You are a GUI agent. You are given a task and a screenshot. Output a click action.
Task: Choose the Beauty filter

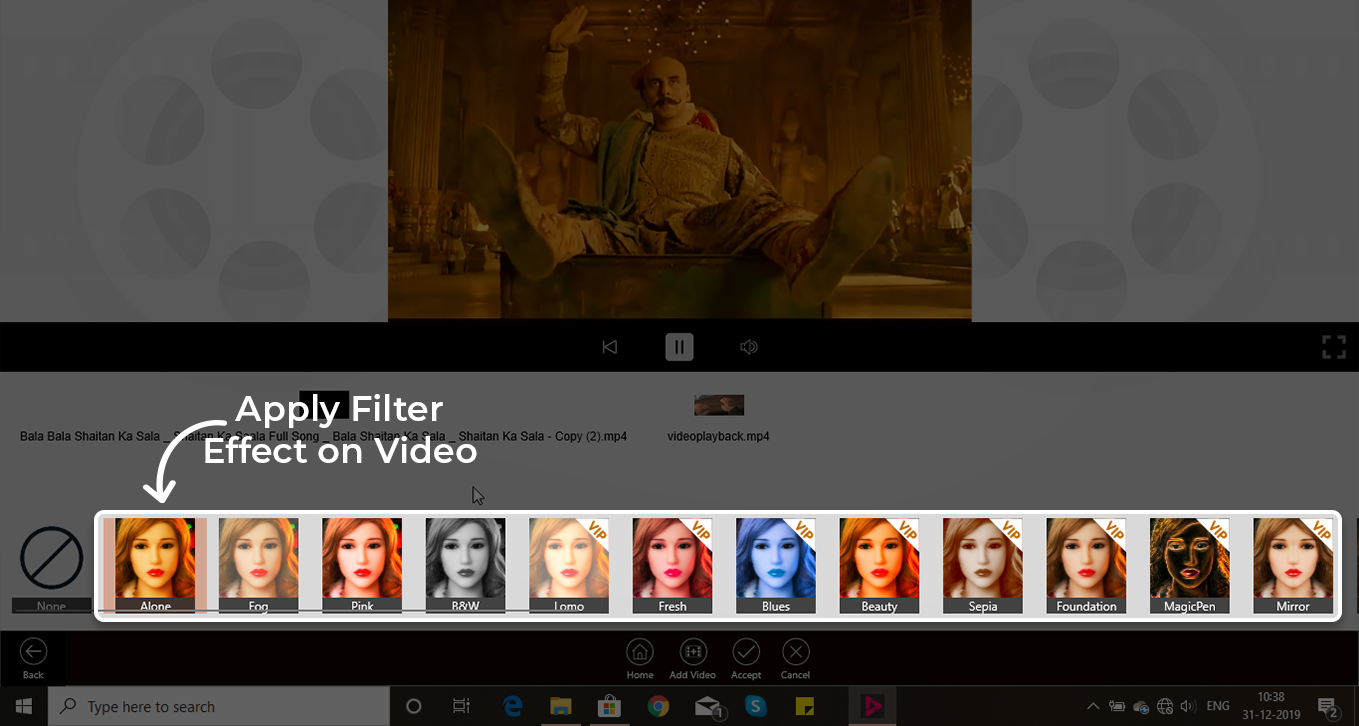pyautogui.click(x=879, y=565)
